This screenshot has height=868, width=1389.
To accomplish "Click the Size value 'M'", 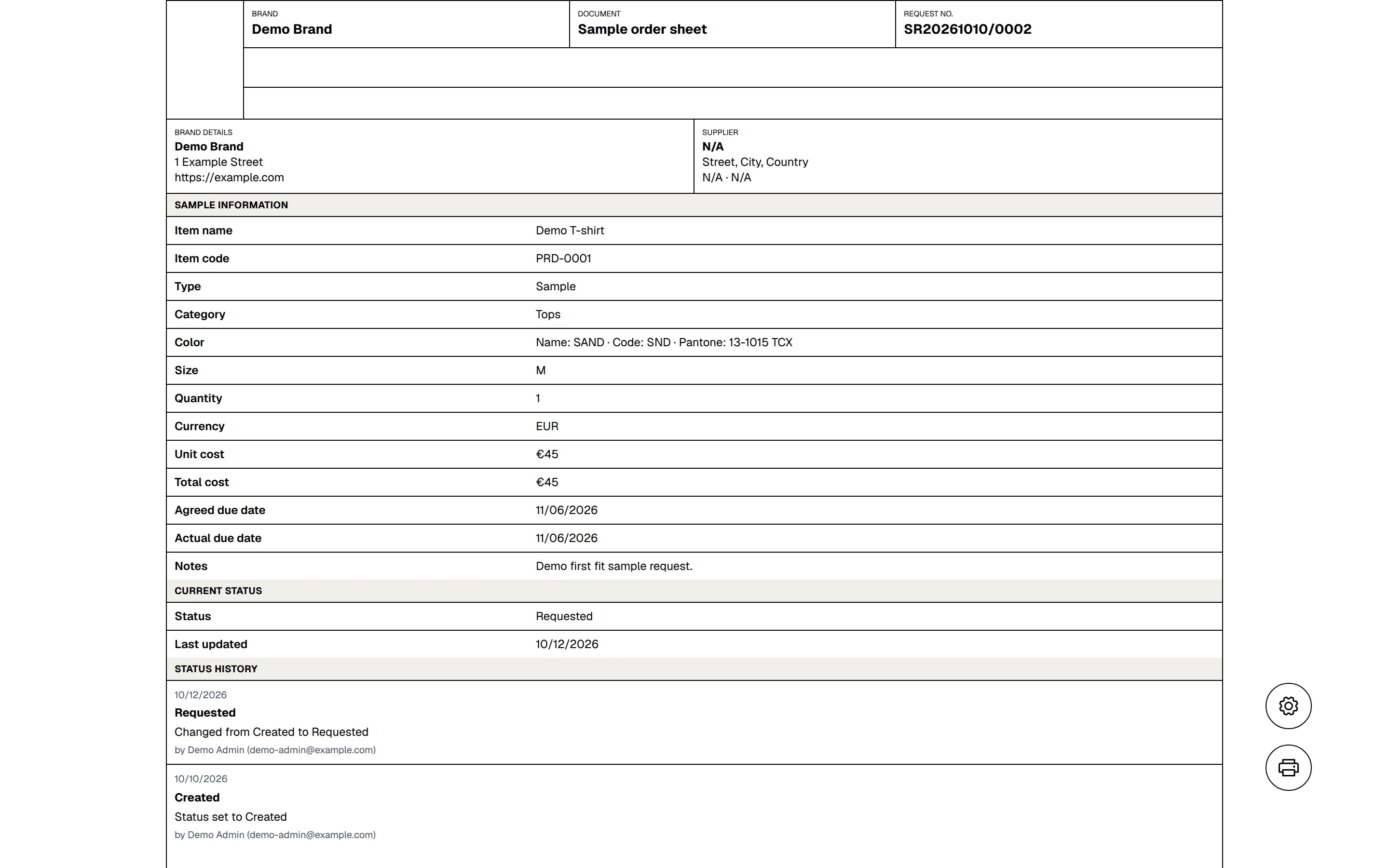I will pos(540,370).
